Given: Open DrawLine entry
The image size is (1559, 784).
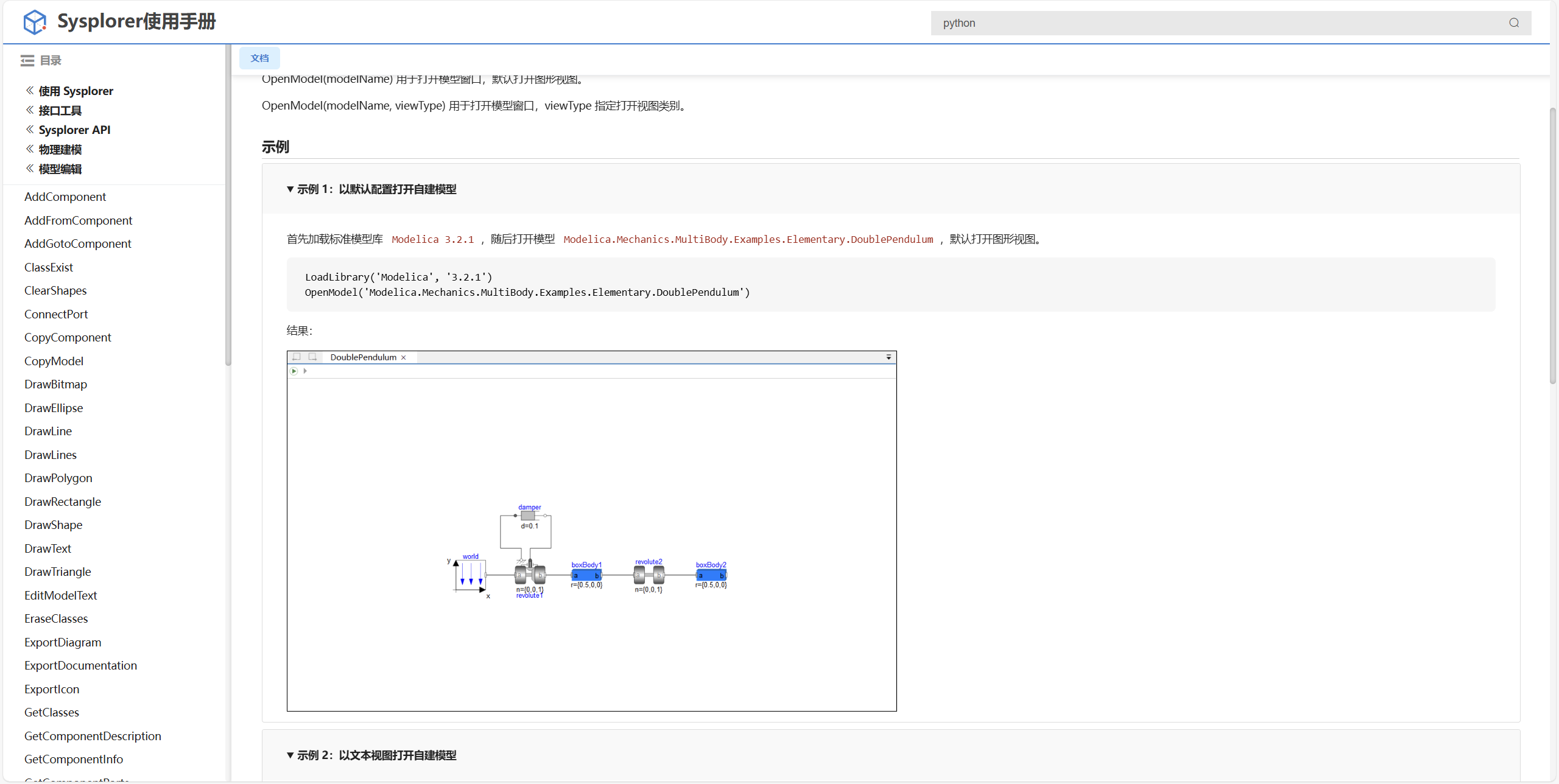Looking at the screenshot, I should [x=48, y=431].
